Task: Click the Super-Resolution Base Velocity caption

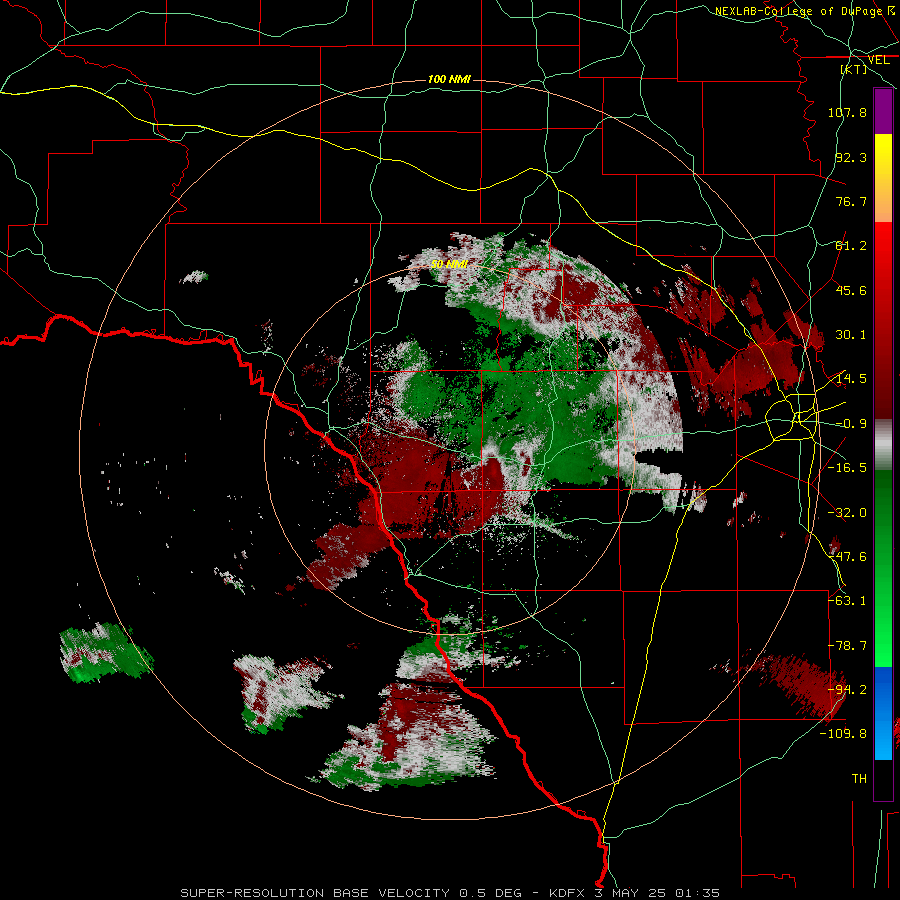Action: pyautogui.click(x=449, y=893)
